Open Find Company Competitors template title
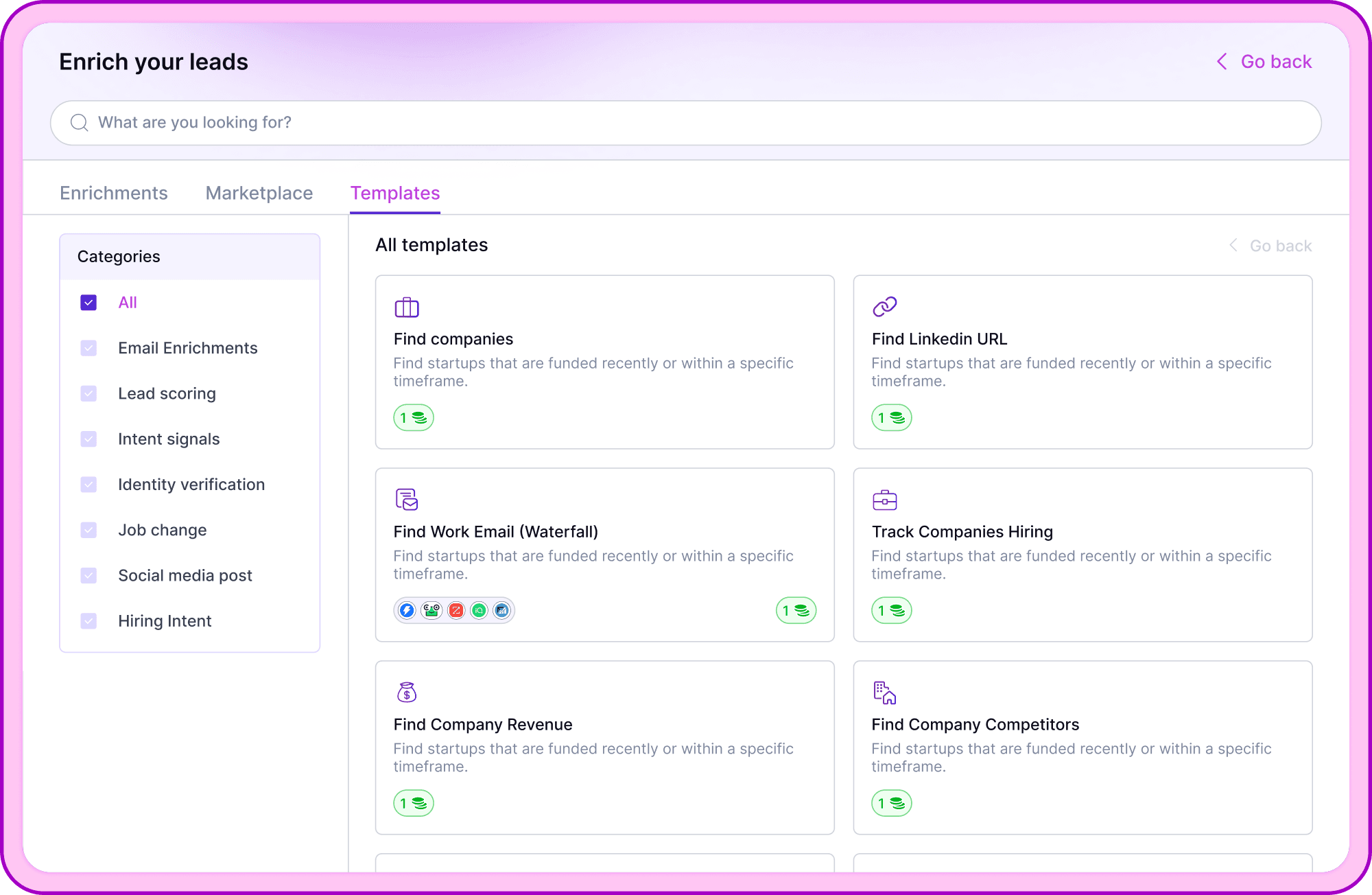 tap(975, 725)
